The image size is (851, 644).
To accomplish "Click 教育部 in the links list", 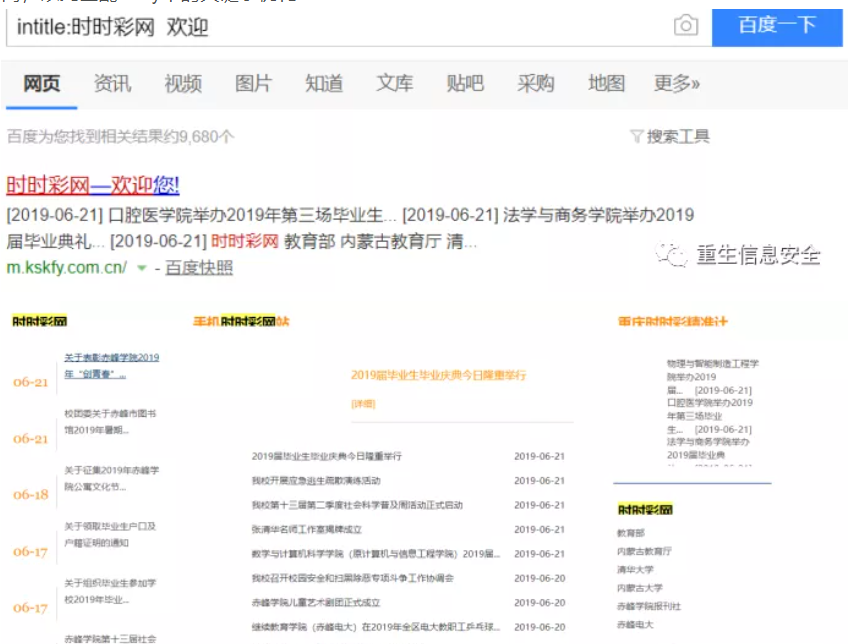I will (631, 533).
